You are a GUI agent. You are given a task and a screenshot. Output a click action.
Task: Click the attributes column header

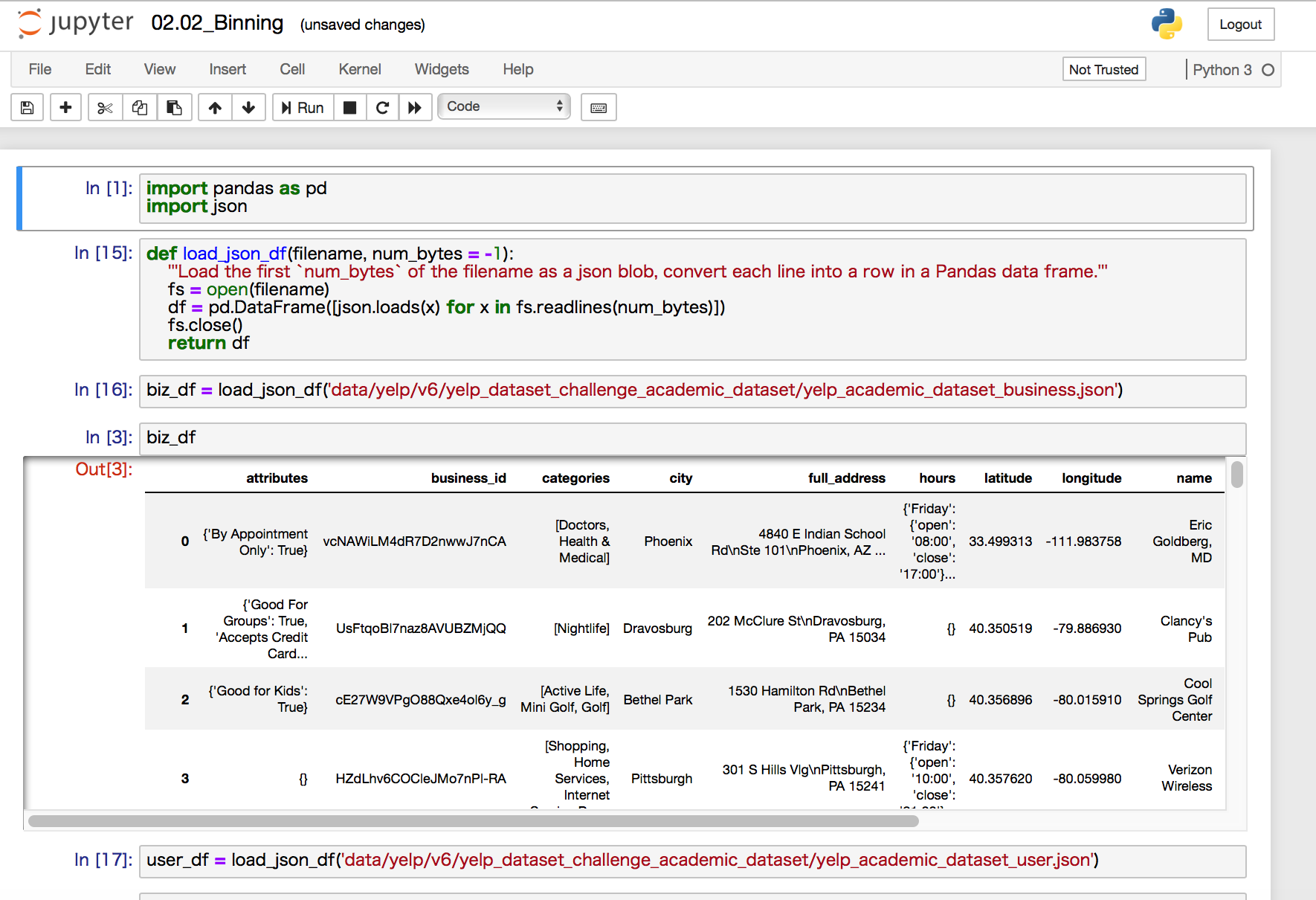(x=277, y=478)
